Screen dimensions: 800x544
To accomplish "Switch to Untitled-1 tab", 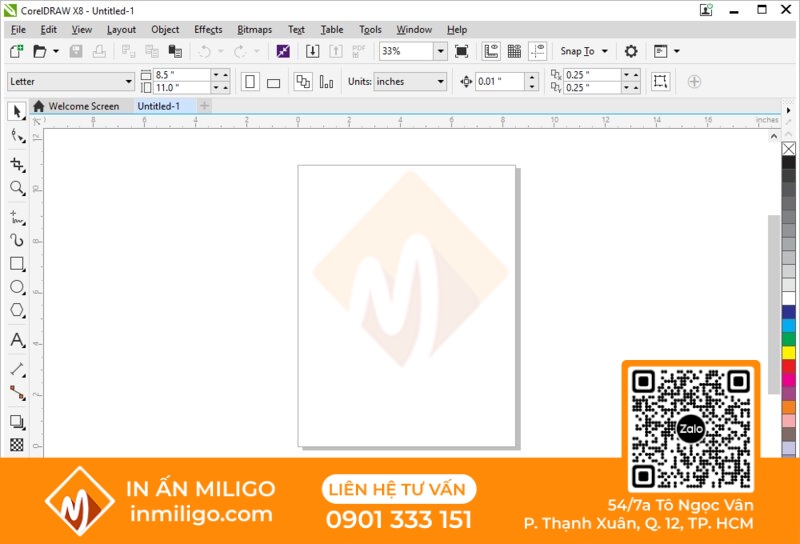I will coord(159,106).
